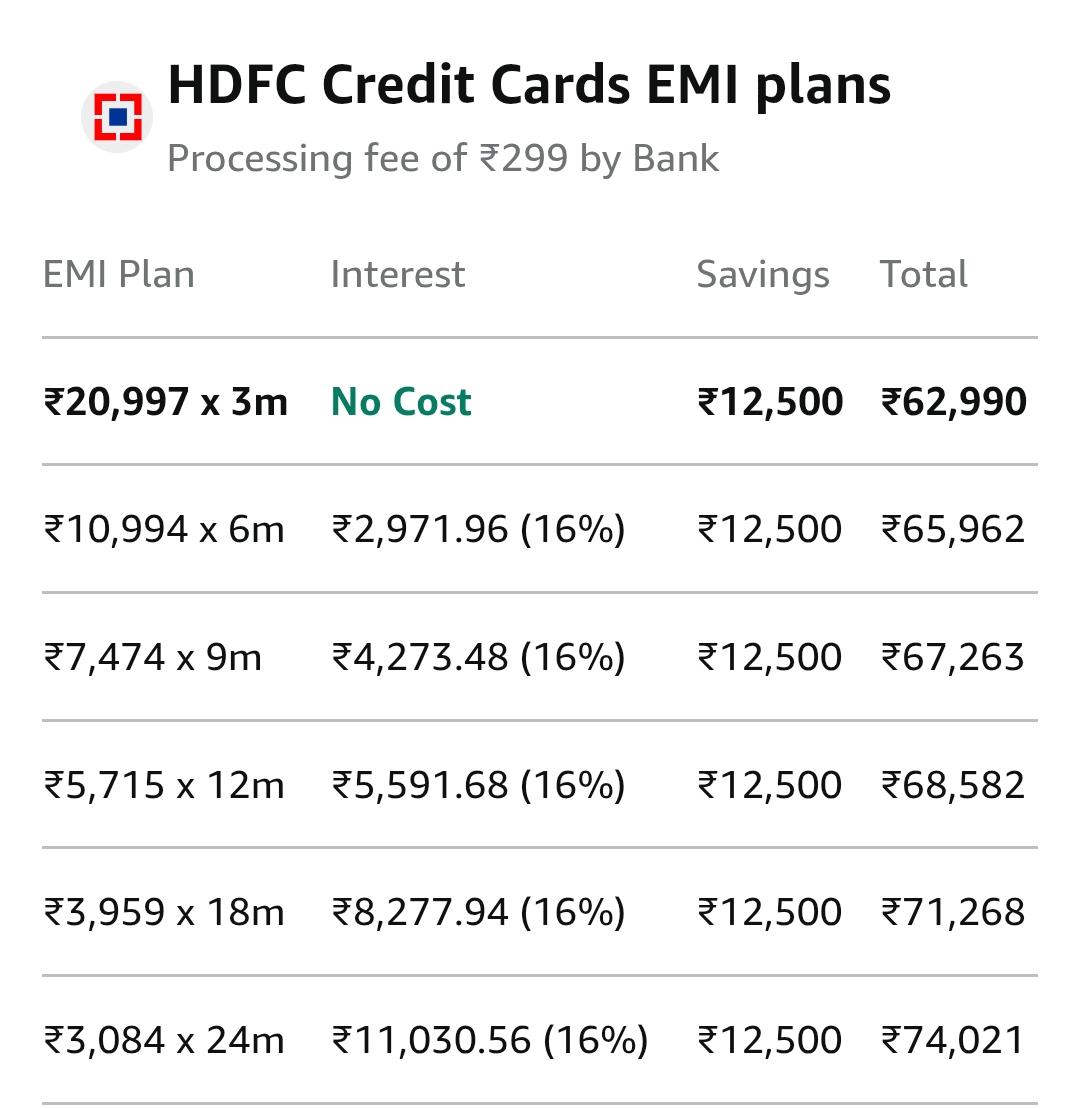Viewport: 1080px width, 1109px height.
Task: Tap the HDFC Bank logo icon
Action: 117,117
